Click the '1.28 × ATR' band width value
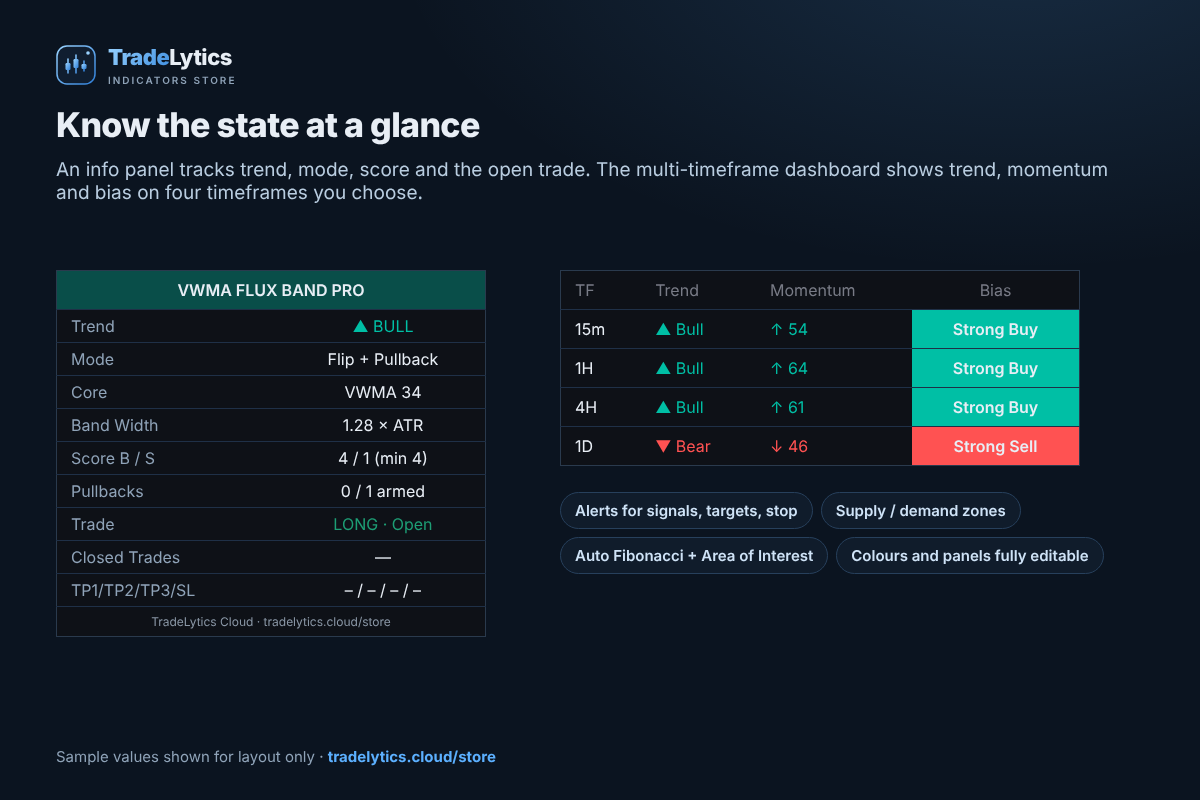The image size is (1200, 800). (383, 425)
